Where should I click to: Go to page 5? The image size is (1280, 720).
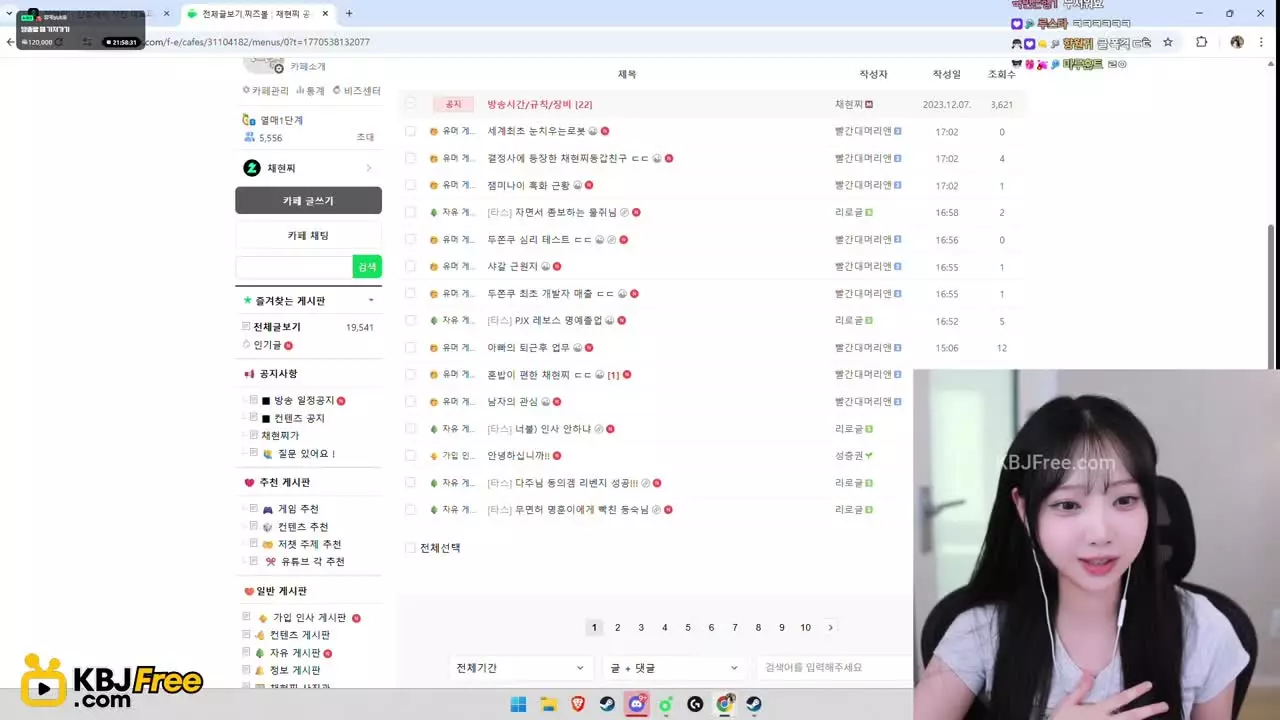(x=688, y=627)
